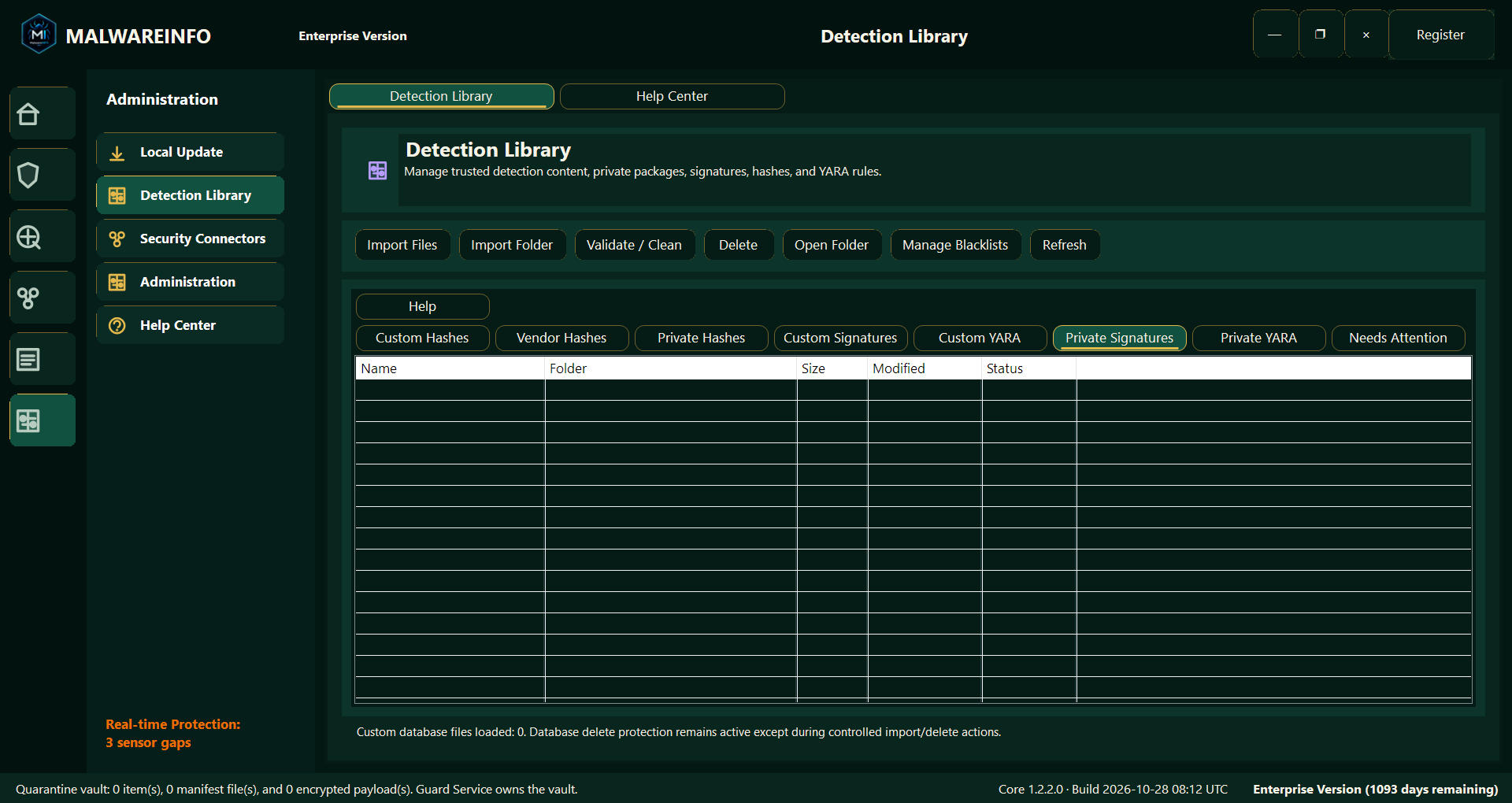Open the Scan crosshair icon in rail
1512x803 pixels.
[x=43, y=237]
